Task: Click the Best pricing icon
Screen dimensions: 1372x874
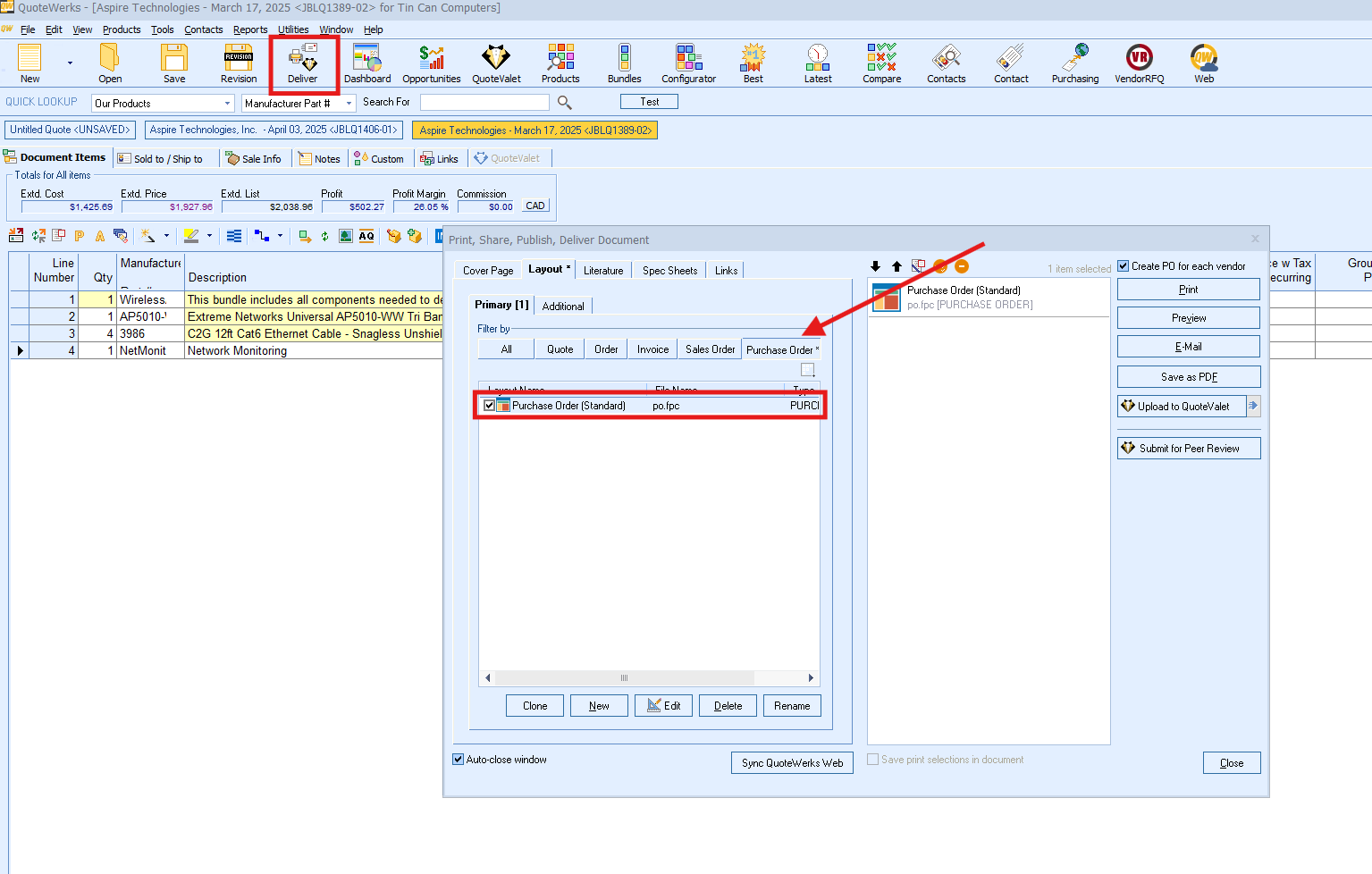Action: coord(753,63)
